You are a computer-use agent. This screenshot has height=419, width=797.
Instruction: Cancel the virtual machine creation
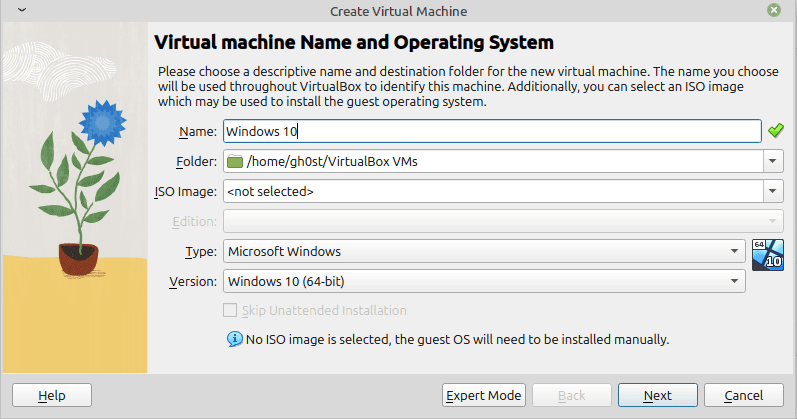click(x=744, y=395)
